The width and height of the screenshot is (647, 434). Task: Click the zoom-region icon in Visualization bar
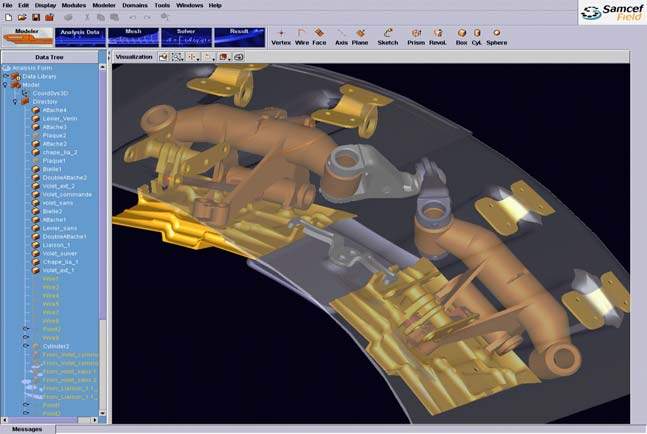click(177, 57)
